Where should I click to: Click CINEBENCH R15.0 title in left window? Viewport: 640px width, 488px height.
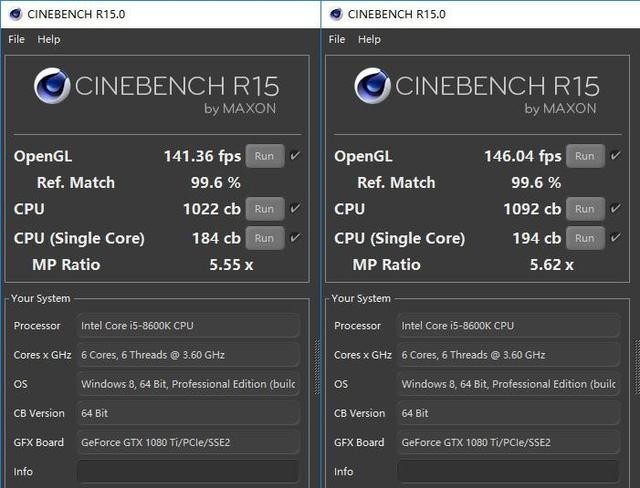76,14
